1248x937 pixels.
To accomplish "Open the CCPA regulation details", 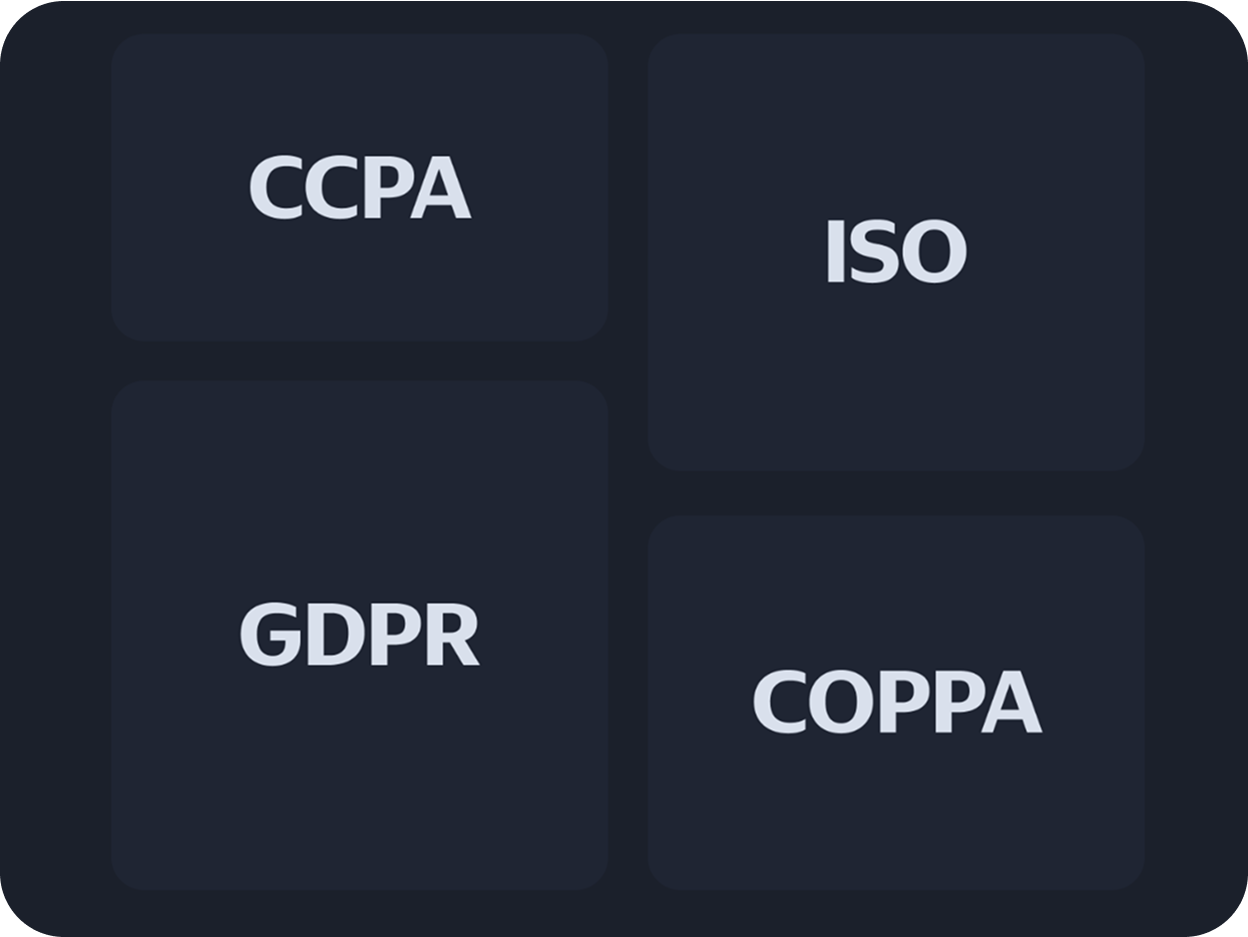I will [359, 188].
